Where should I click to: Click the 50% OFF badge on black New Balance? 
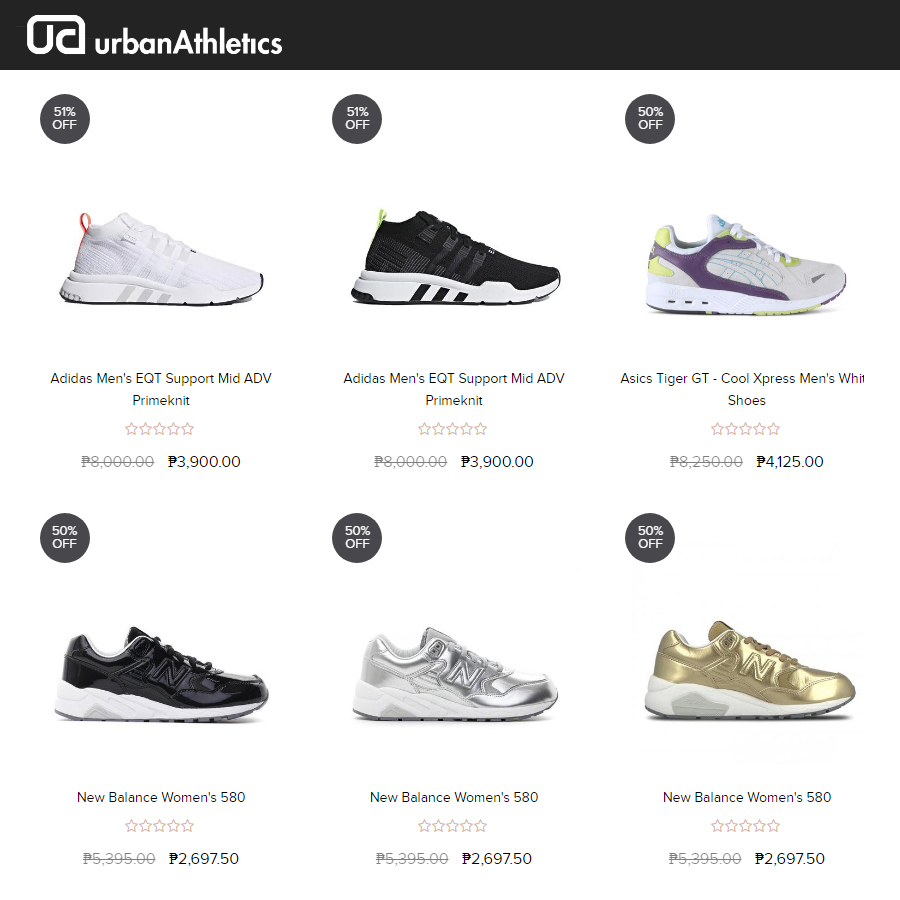[x=65, y=537]
